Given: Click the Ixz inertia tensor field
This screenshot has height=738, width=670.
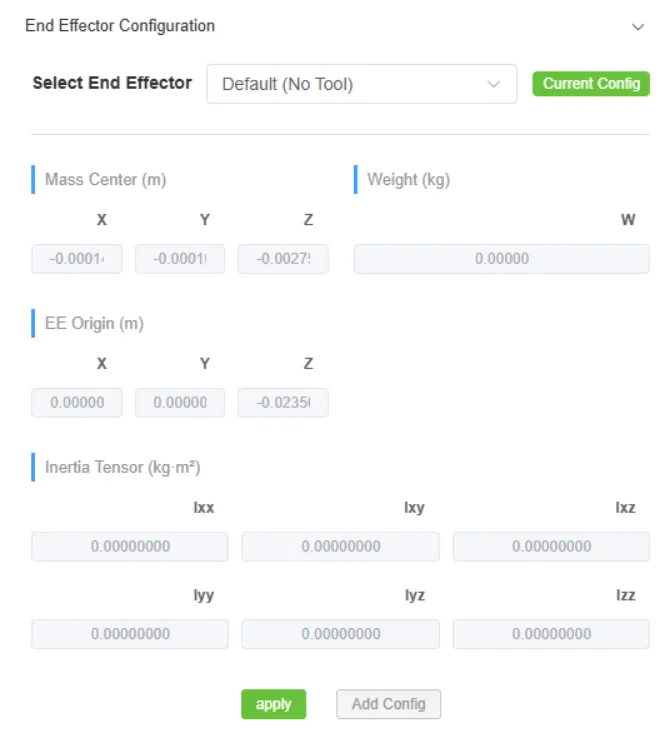Looking at the screenshot, I should pyautogui.click(x=551, y=547).
